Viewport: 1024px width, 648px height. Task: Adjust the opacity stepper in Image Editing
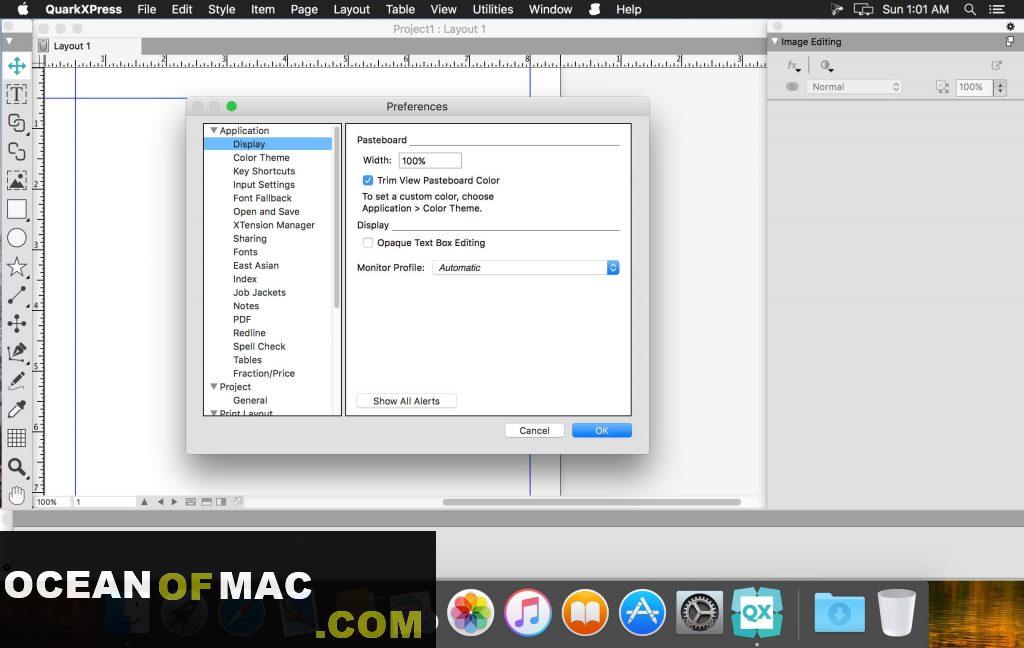[x=1000, y=87]
